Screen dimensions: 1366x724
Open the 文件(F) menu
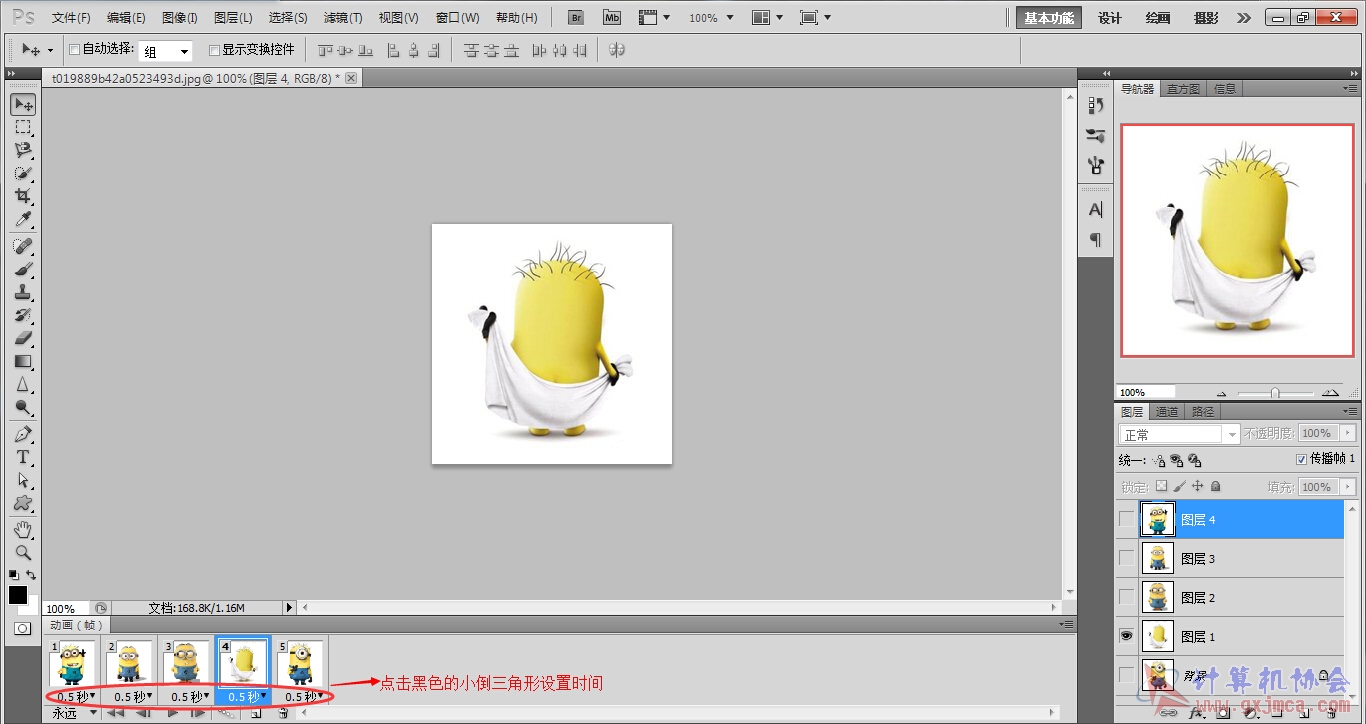coord(71,18)
